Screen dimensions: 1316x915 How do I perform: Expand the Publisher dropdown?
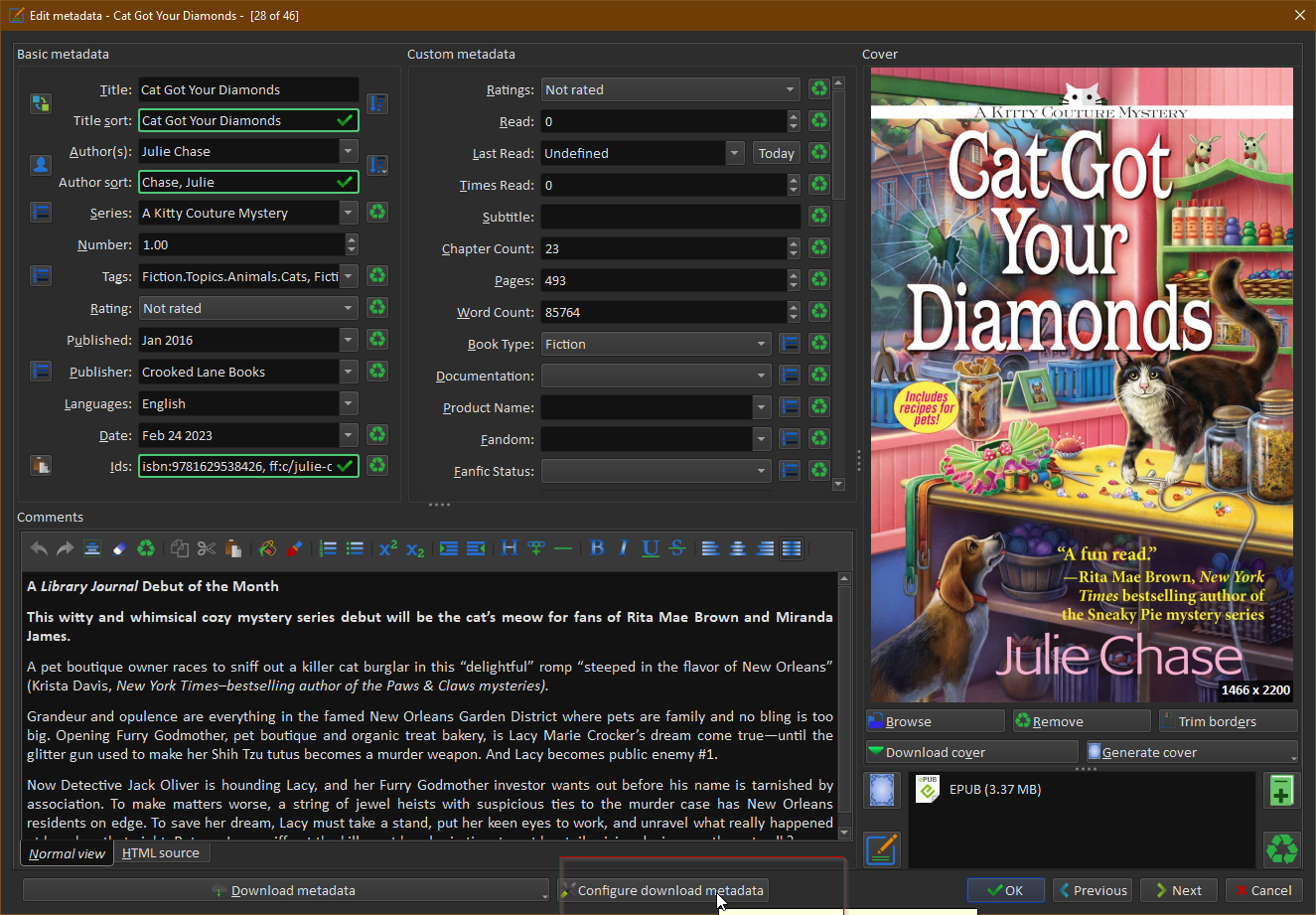pos(349,372)
